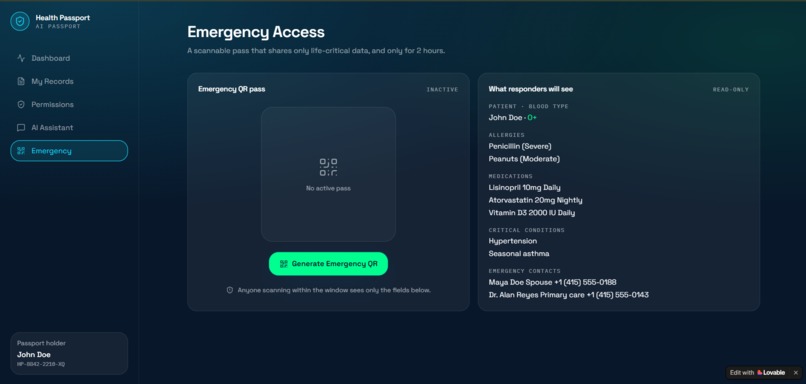806x384 pixels.
Task: Open the Dashboard page
Action: tap(69, 58)
